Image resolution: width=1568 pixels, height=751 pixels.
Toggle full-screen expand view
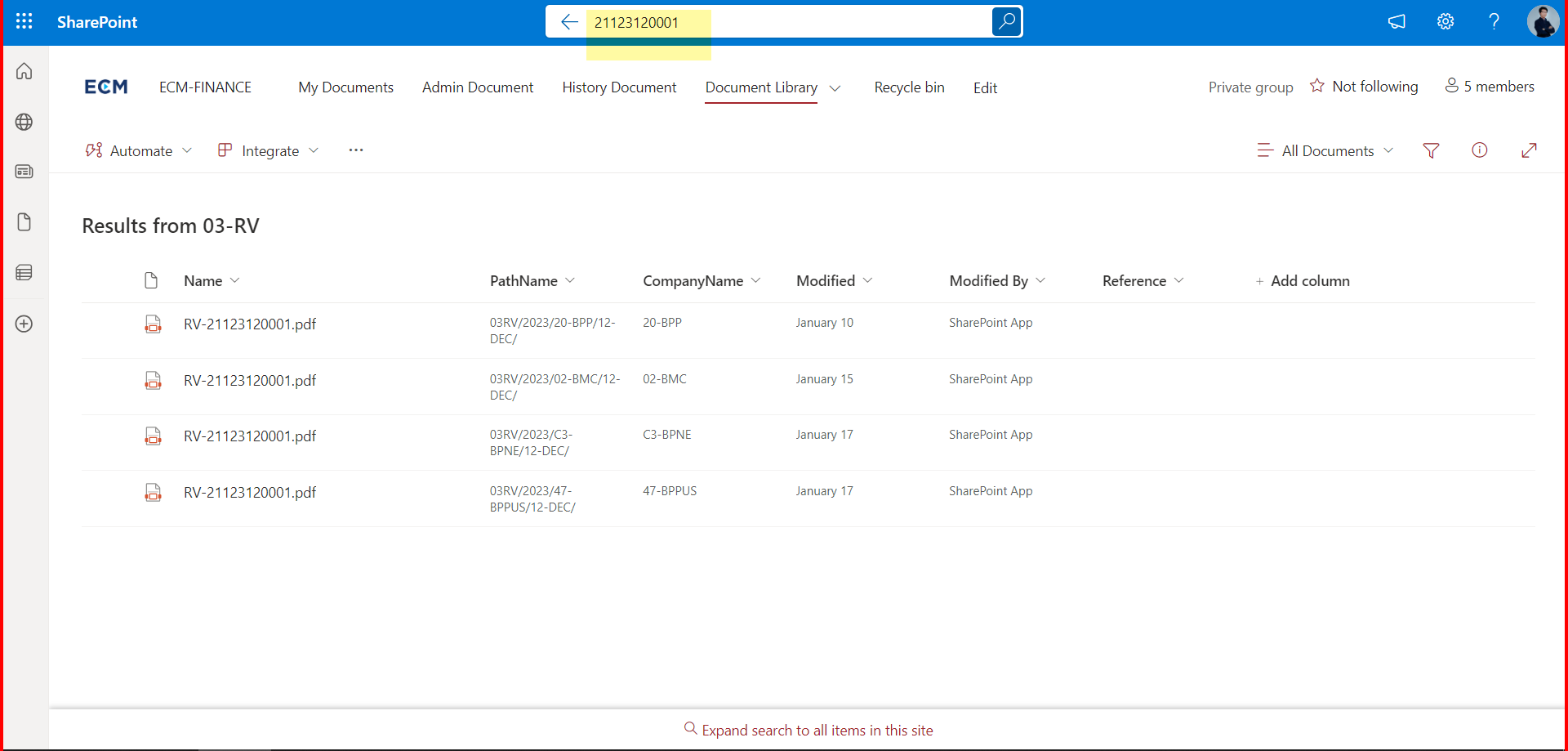click(1530, 150)
